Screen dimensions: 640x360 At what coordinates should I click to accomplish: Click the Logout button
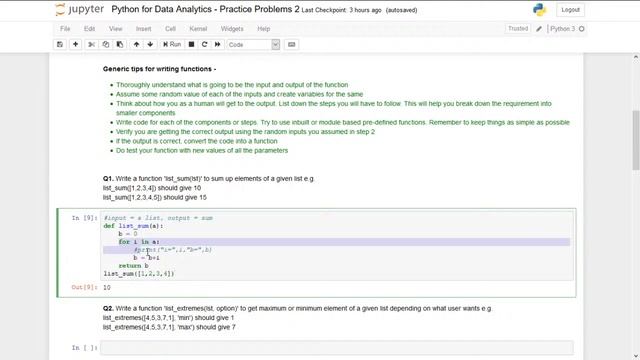coord(570,10)
